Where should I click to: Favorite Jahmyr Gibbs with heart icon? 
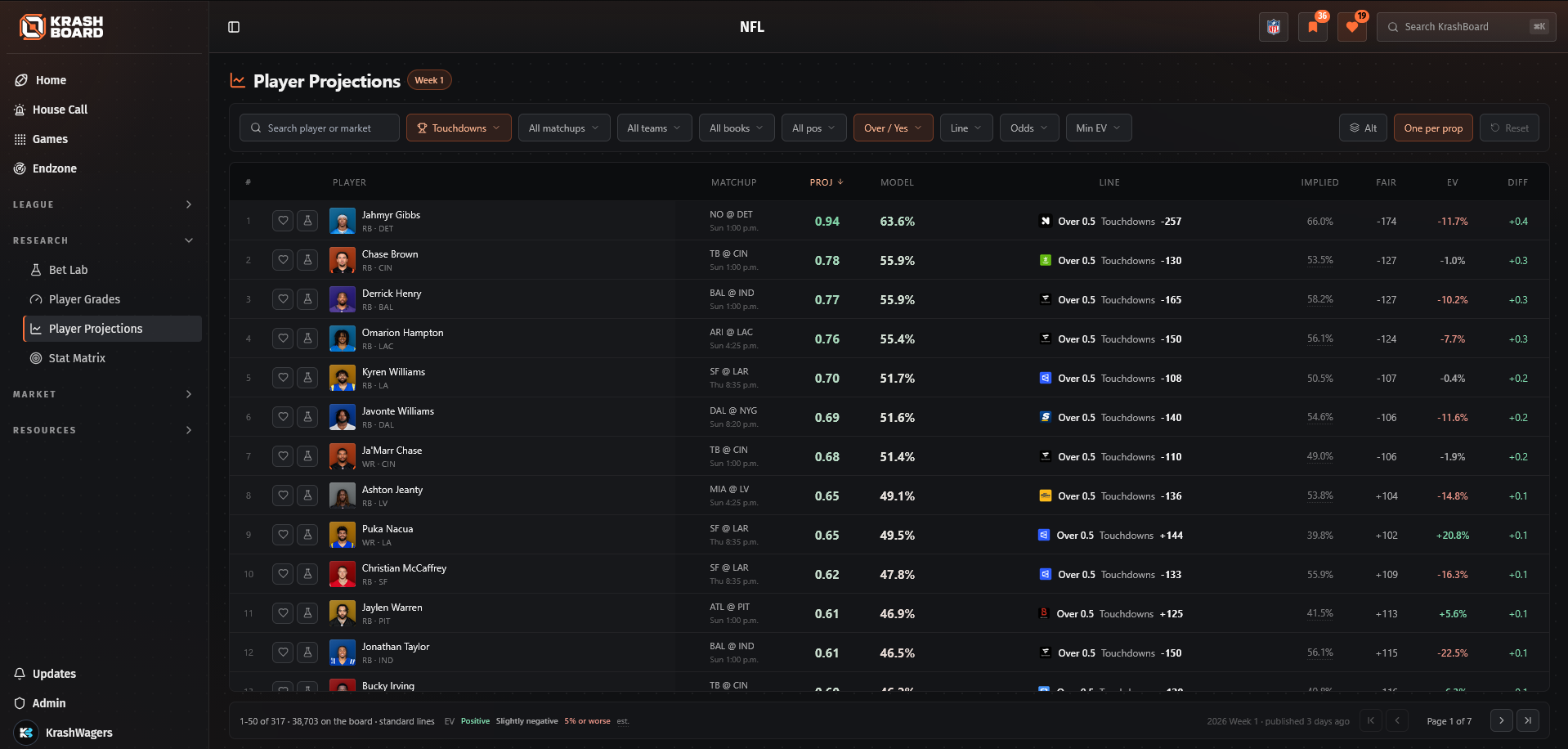[x=283, y=220]
